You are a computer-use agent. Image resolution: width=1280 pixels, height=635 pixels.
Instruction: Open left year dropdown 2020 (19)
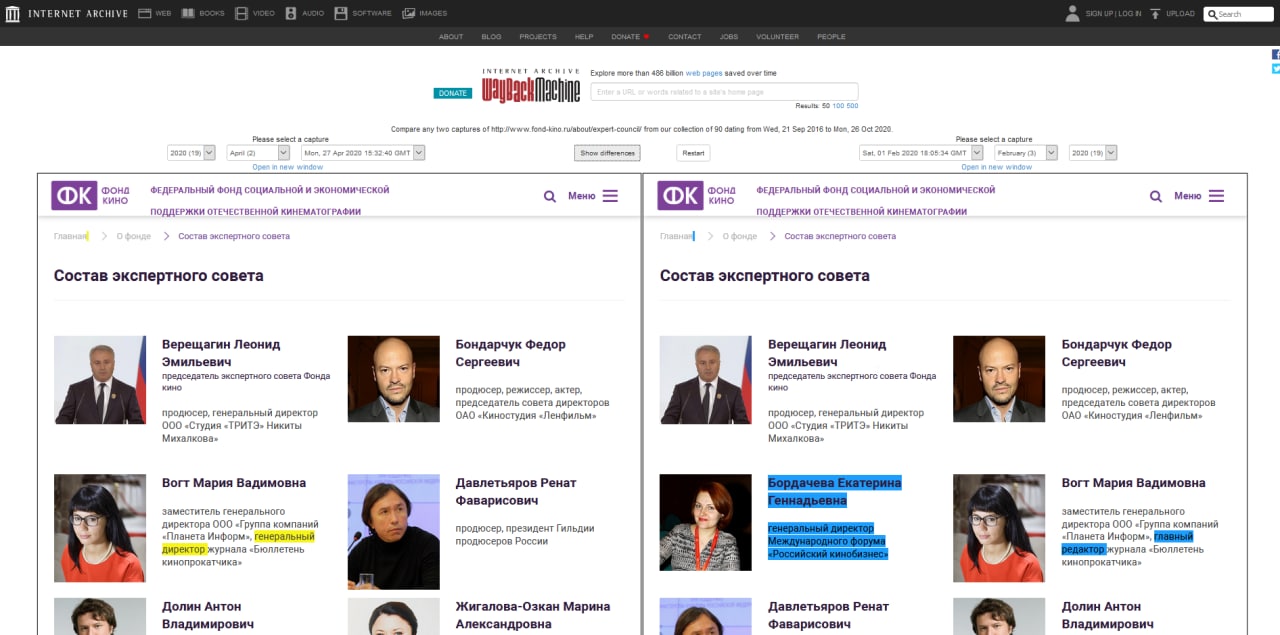[191, 153]
